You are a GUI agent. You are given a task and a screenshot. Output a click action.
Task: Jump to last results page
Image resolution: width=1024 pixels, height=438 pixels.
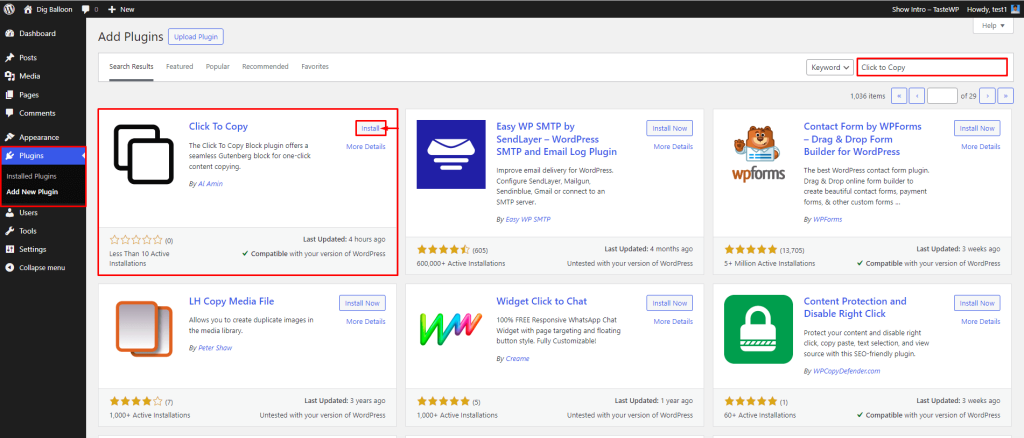tap(1005, 96)
